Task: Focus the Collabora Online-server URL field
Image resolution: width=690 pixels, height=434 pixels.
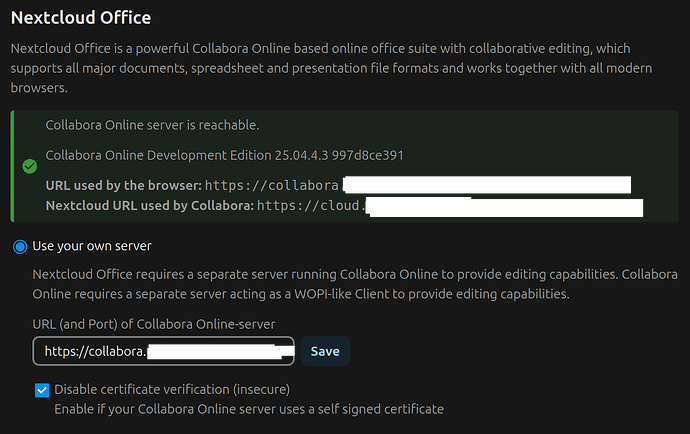Action: click(163, 351)
